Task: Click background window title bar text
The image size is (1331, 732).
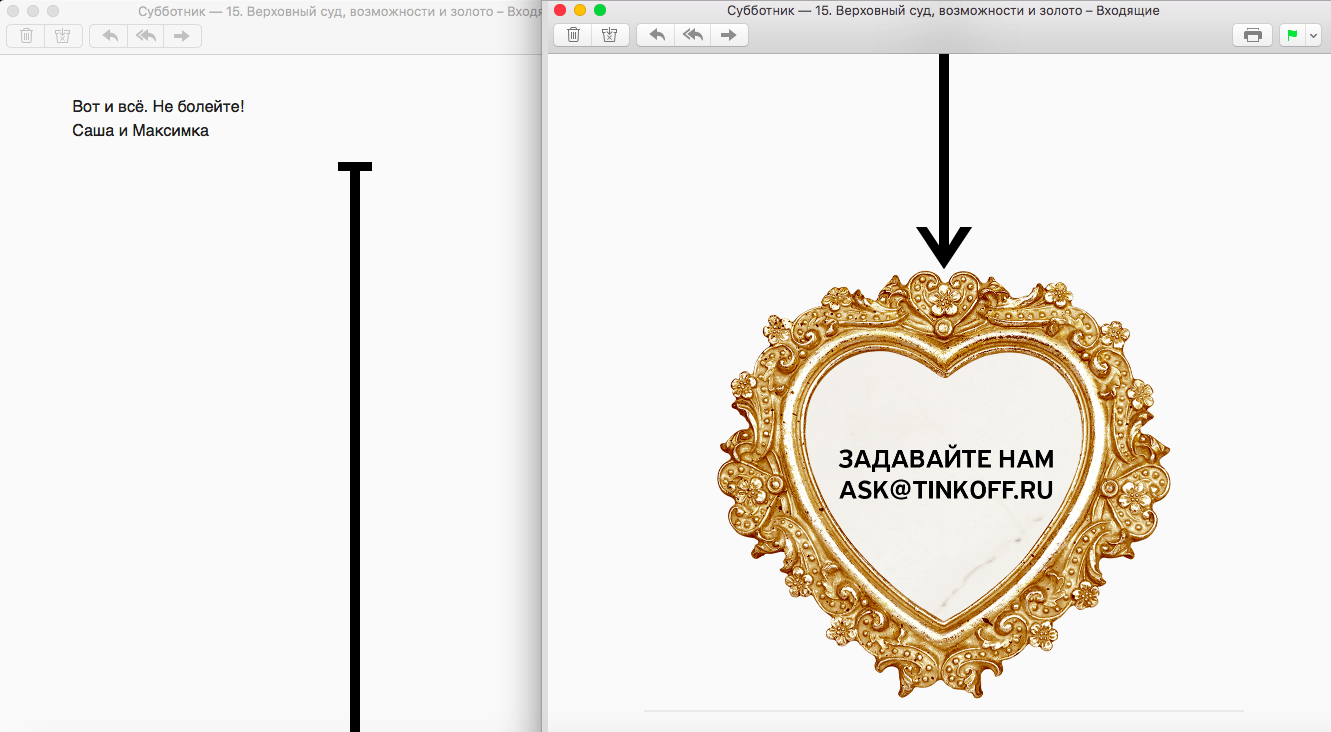Action: point(340,11)
